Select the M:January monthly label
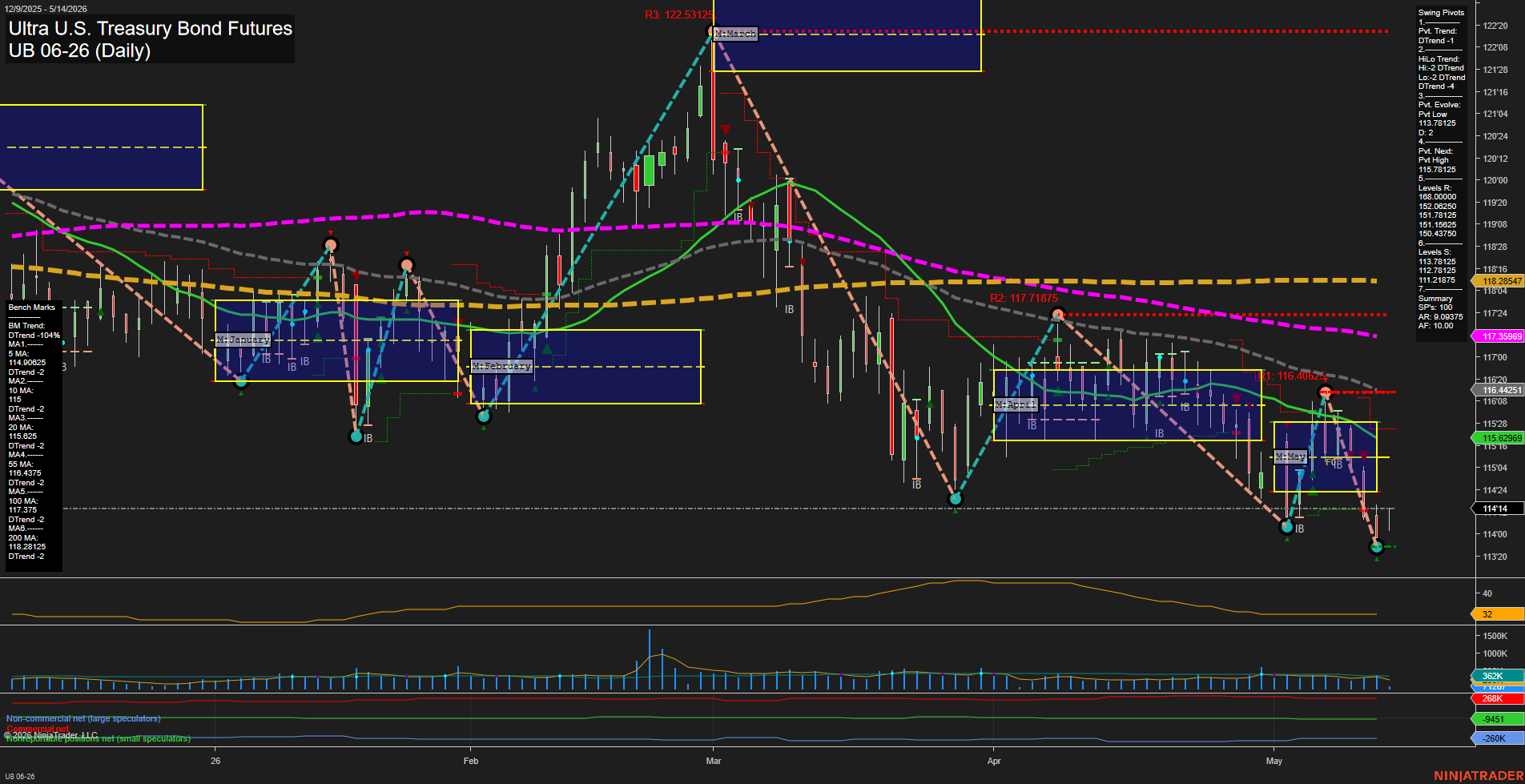 coord(243,340)
